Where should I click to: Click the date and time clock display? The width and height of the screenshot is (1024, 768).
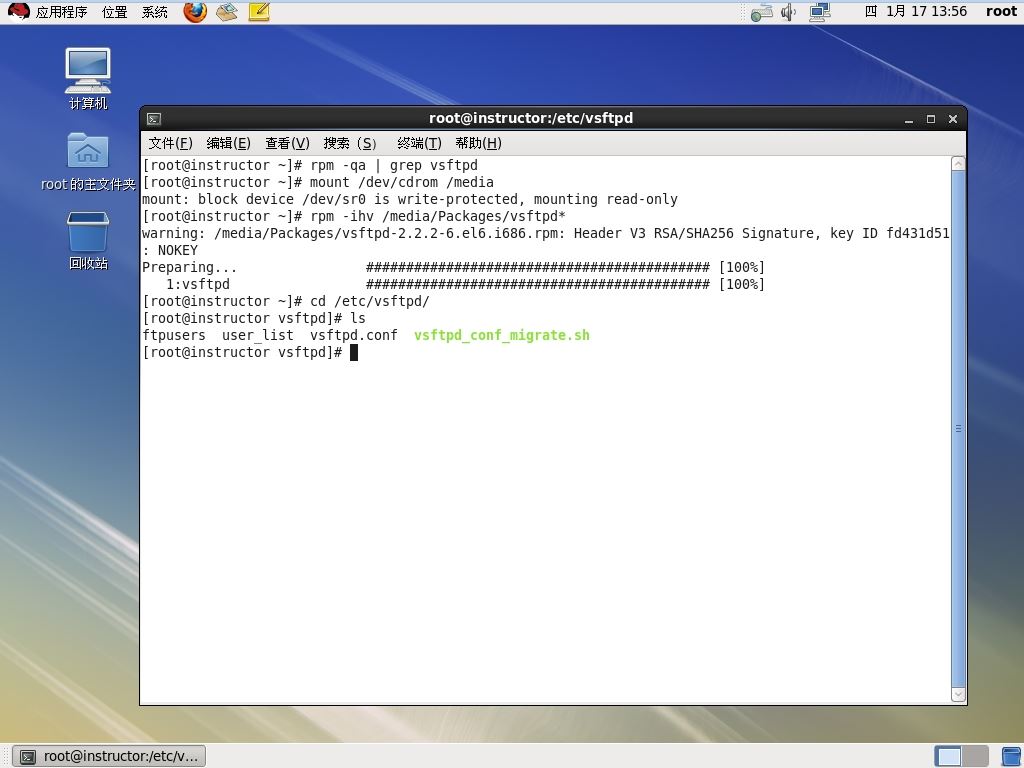916,11
